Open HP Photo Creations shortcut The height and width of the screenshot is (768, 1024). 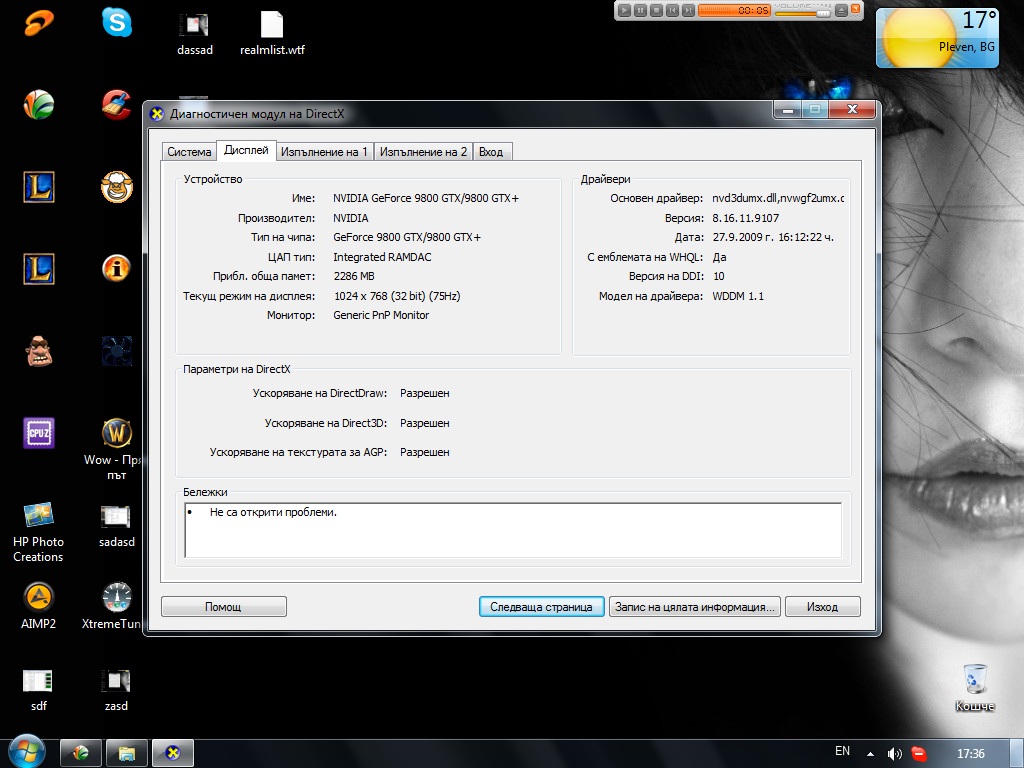(39, 532)
